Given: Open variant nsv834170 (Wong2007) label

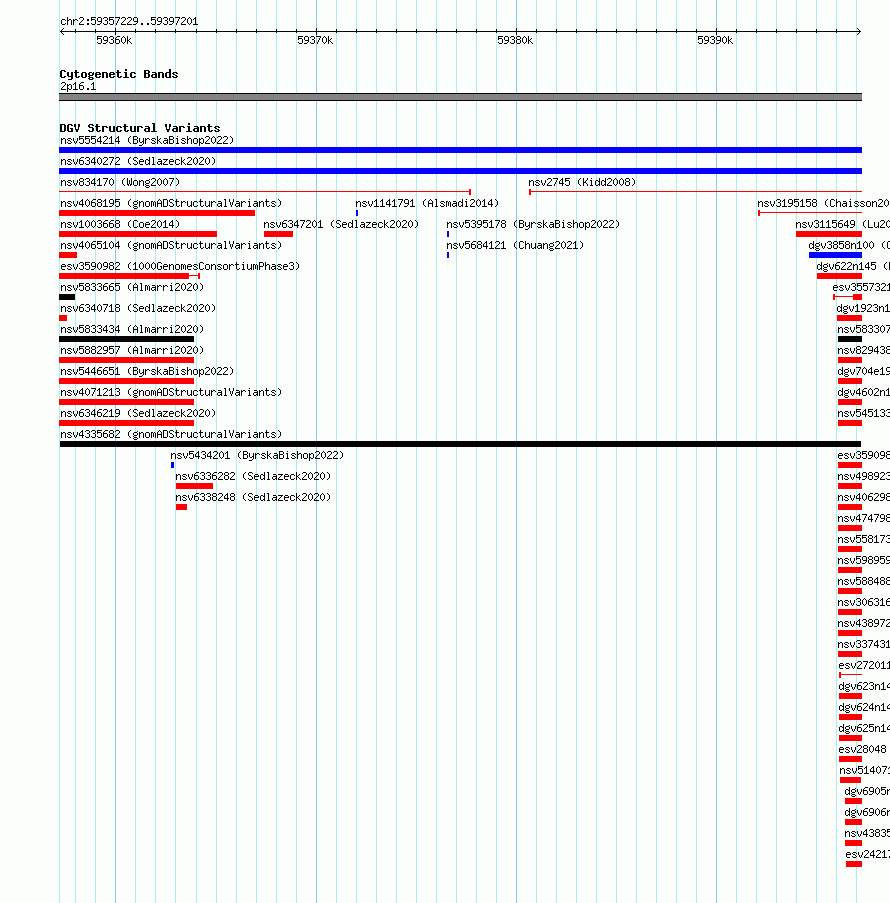Looking at the screenshot, I should tap(120, 183).
